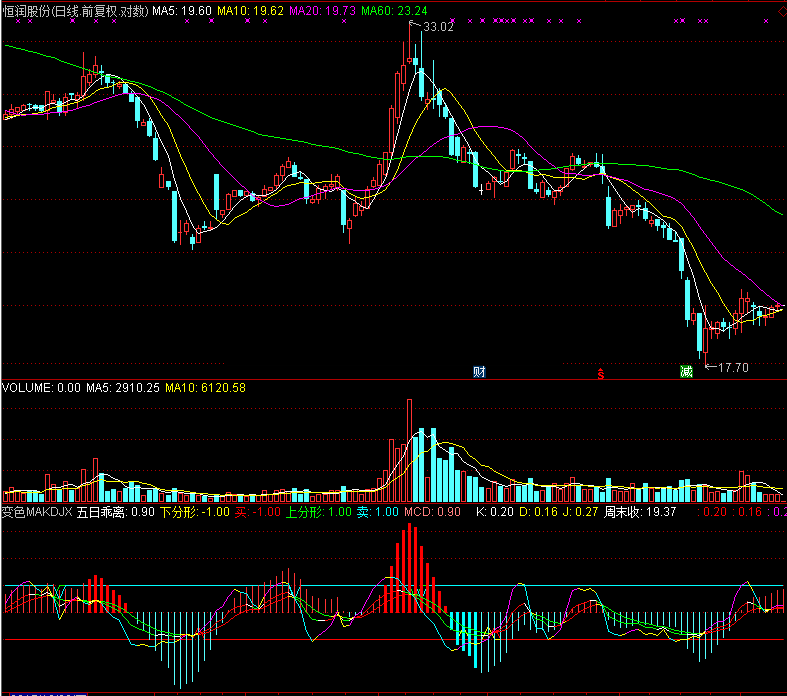Click the volume MA10: 6120.58 label
This screenshot has height=696, width=787.
[x=205, y=388]
